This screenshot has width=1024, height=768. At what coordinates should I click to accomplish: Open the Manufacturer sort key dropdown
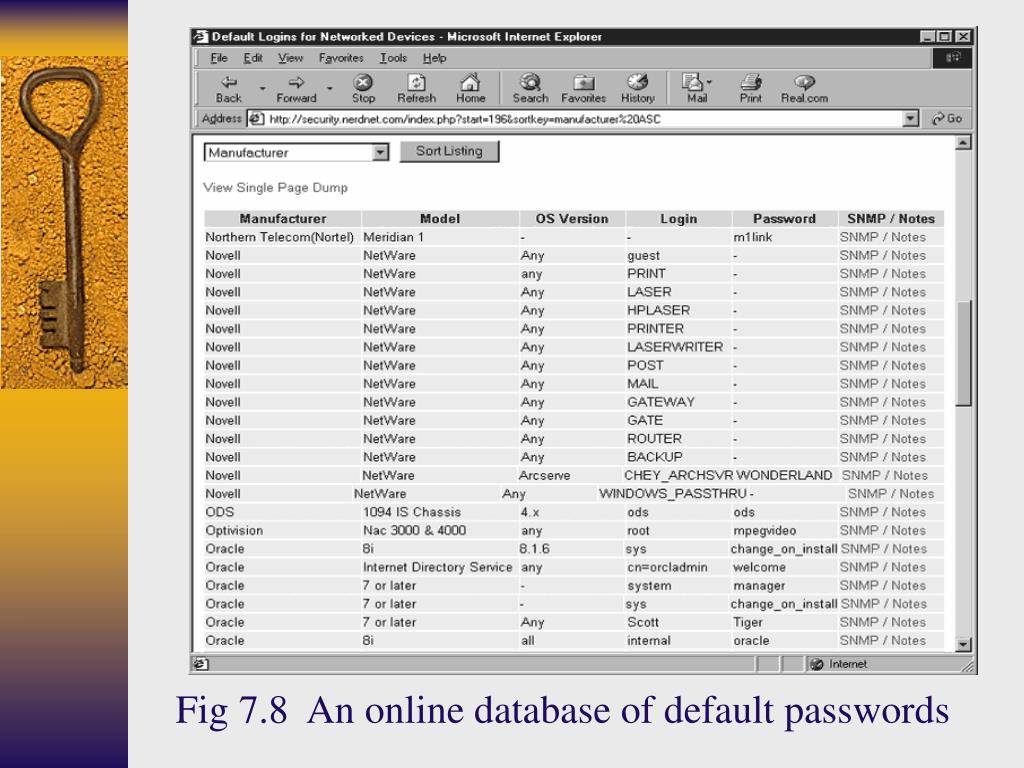[380, 153]
